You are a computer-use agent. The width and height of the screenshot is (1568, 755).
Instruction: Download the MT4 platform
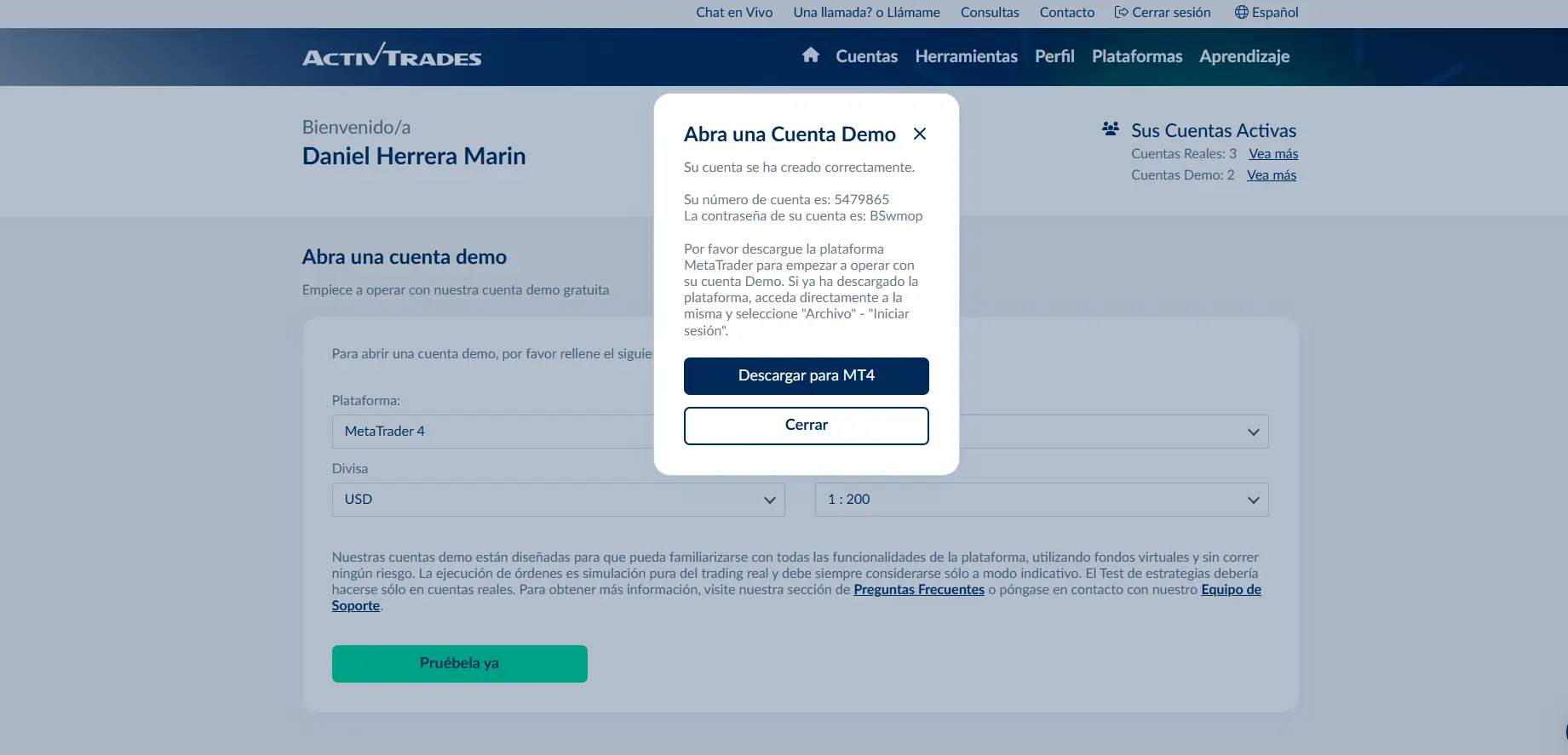(806, 376)
